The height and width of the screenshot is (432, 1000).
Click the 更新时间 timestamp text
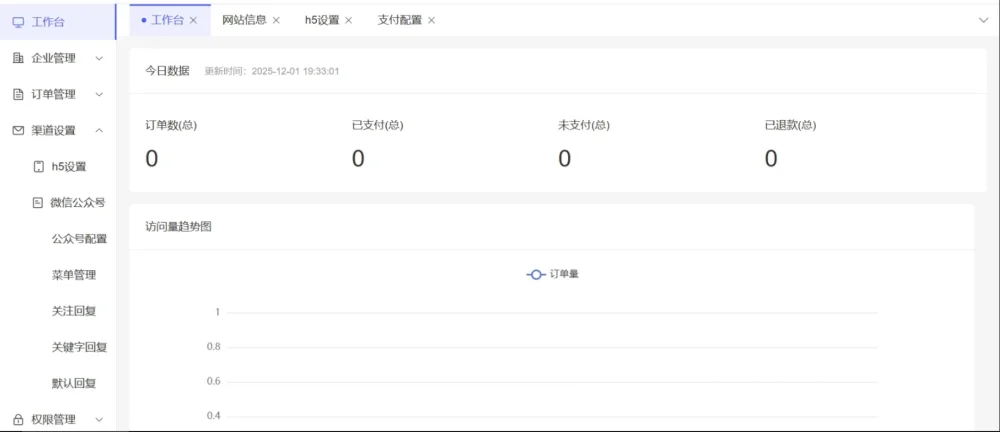point(271,71)
